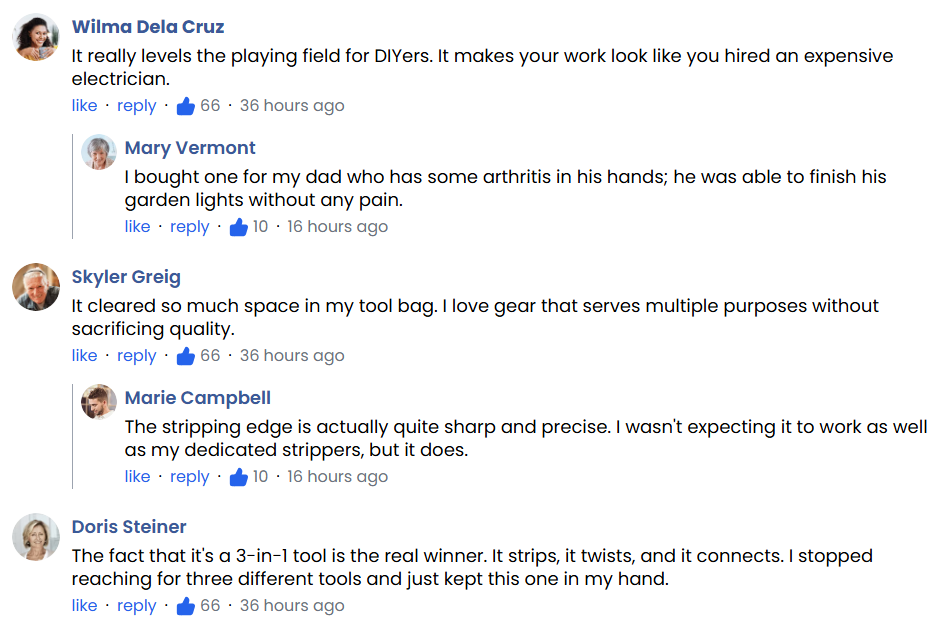Open Skyler Greig's avatar picture

pos(36,287)
